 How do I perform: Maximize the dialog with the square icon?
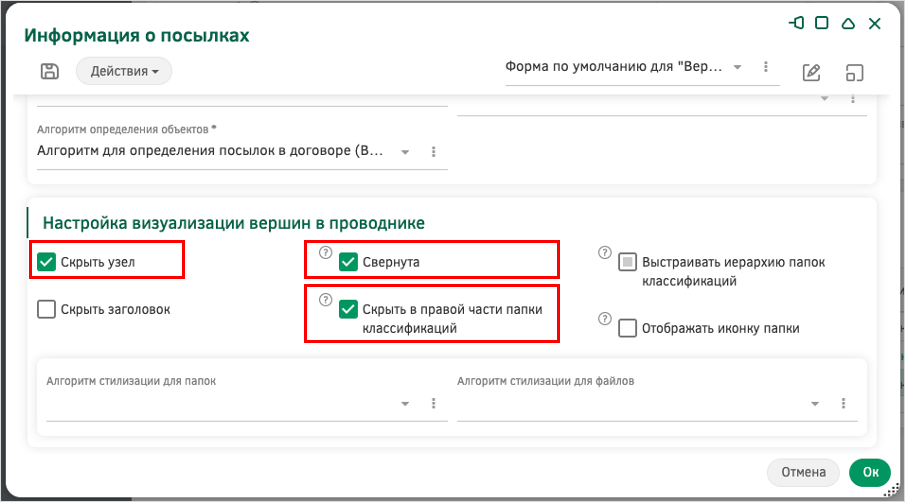coord(822,23)
